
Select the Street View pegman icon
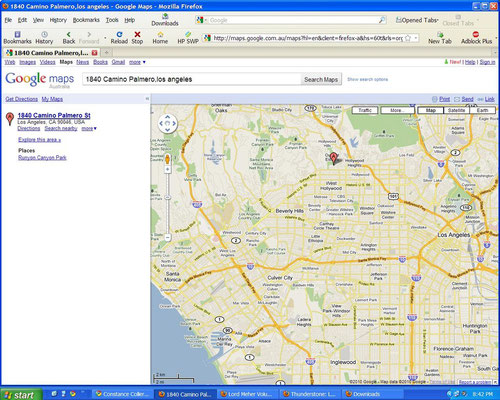167,159
